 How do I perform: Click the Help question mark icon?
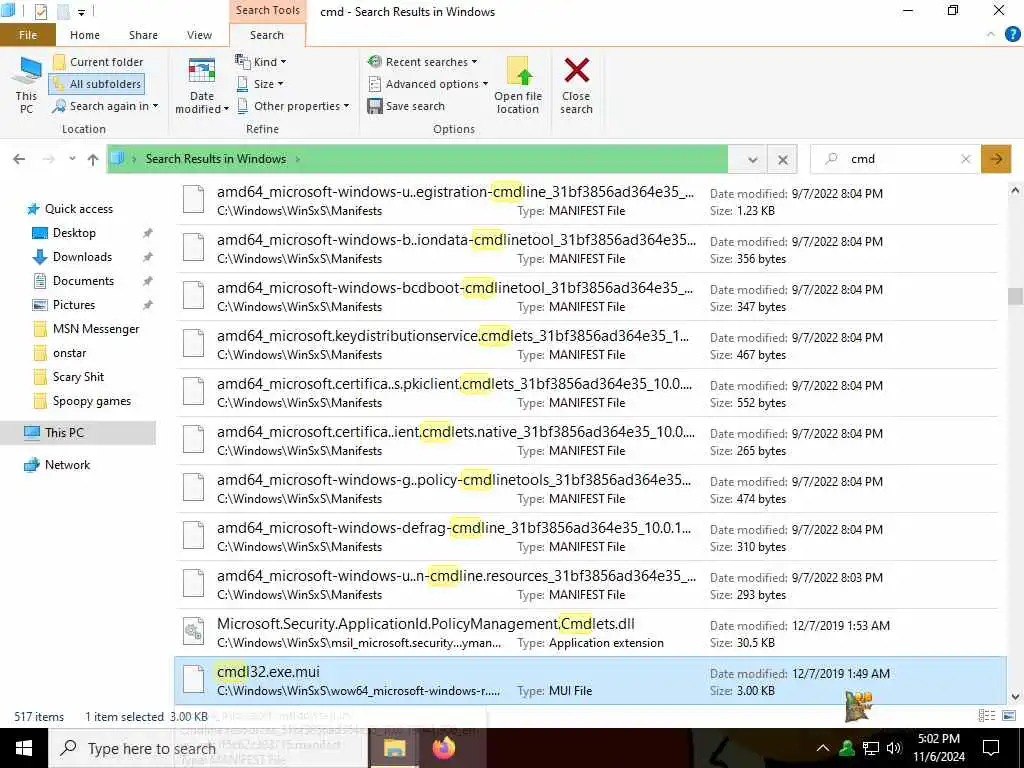[1012, 35]
